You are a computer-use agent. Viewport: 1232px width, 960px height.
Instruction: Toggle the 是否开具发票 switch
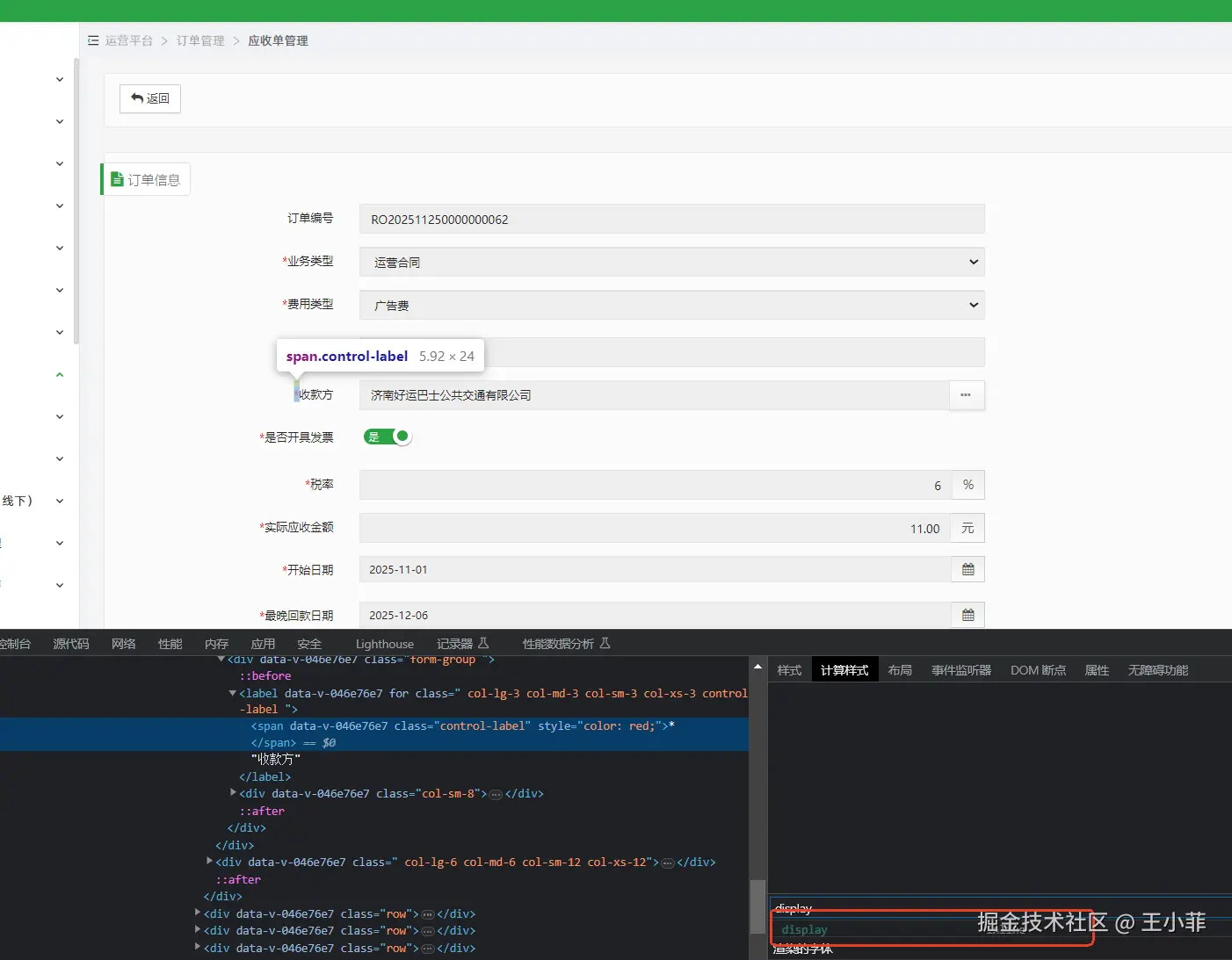click(x=388, y=437)
